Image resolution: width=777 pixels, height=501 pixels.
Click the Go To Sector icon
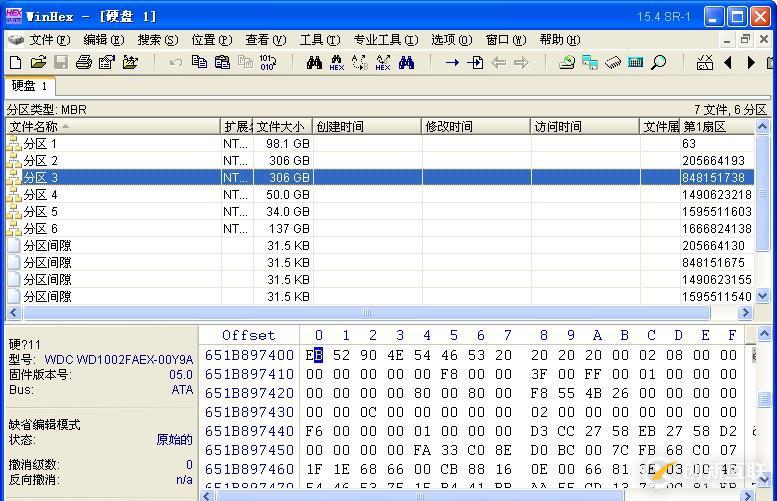click(475, 62)
